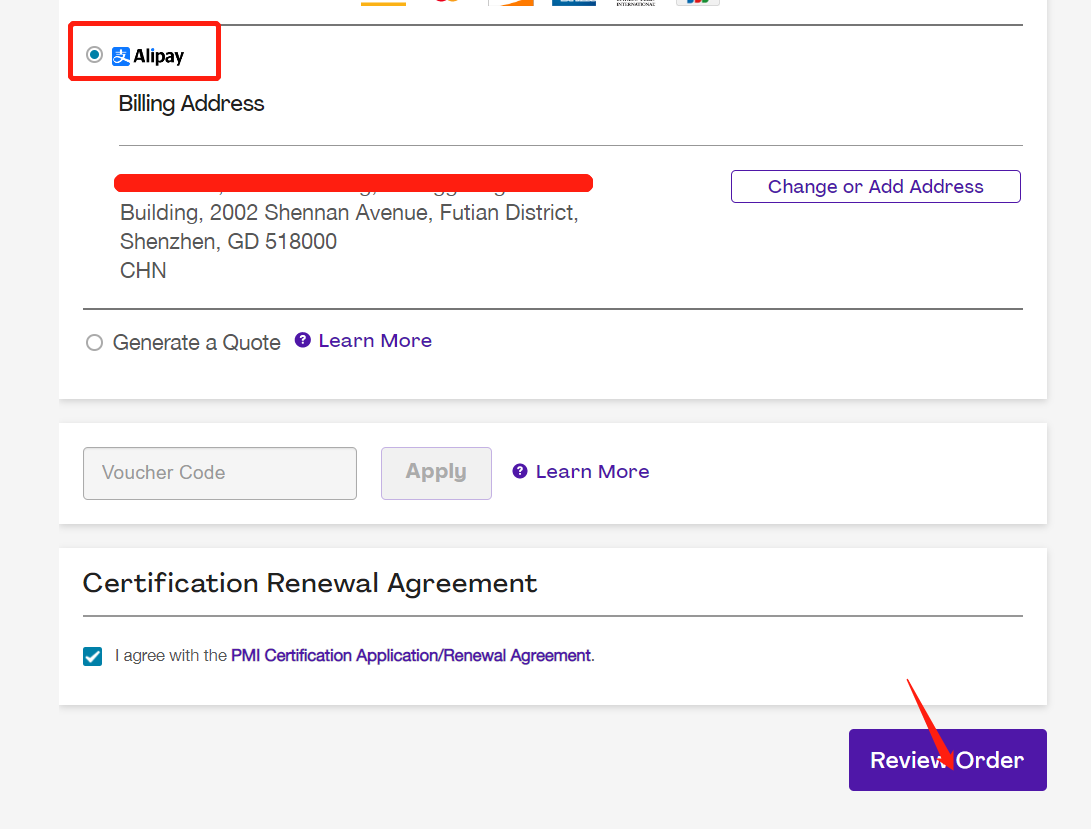
Task: Select the Generate a Quote option
Action: point(94,342)
